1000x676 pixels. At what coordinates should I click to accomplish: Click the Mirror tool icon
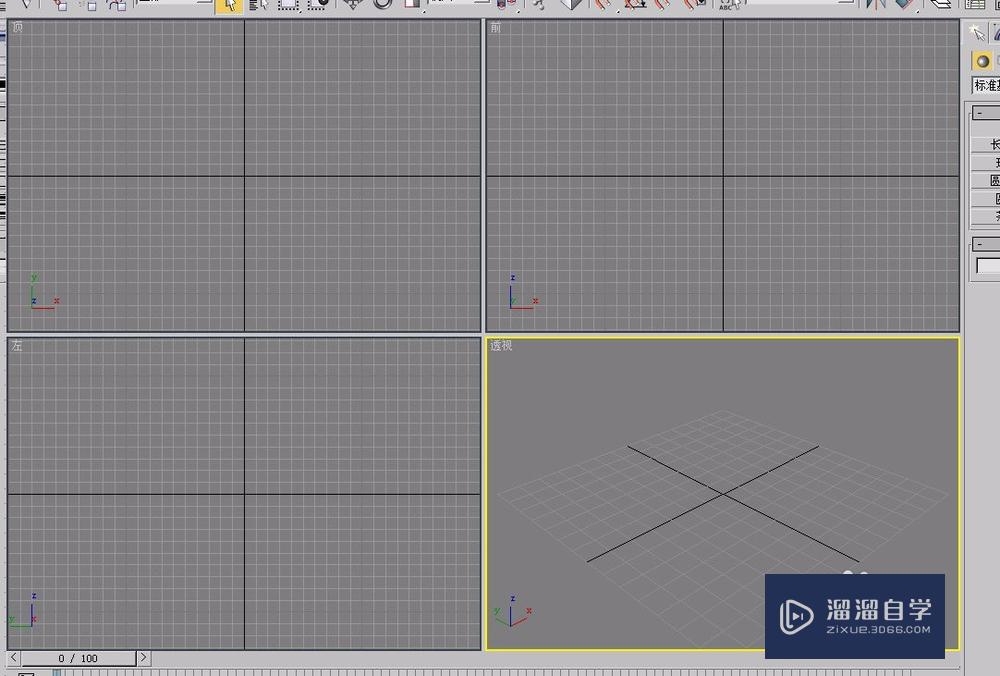[x=876, y=4]
